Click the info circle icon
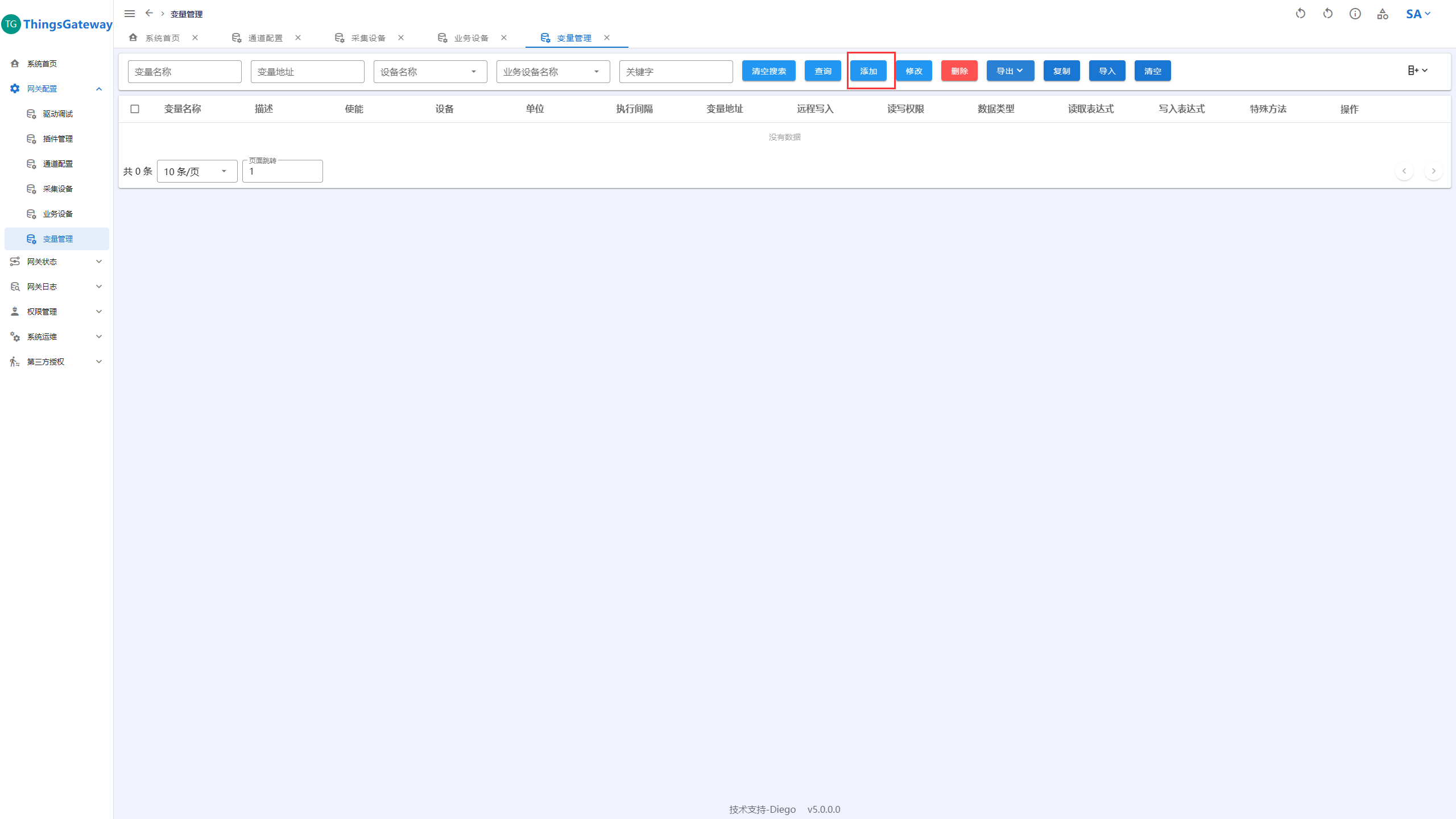 (1355, 14)
